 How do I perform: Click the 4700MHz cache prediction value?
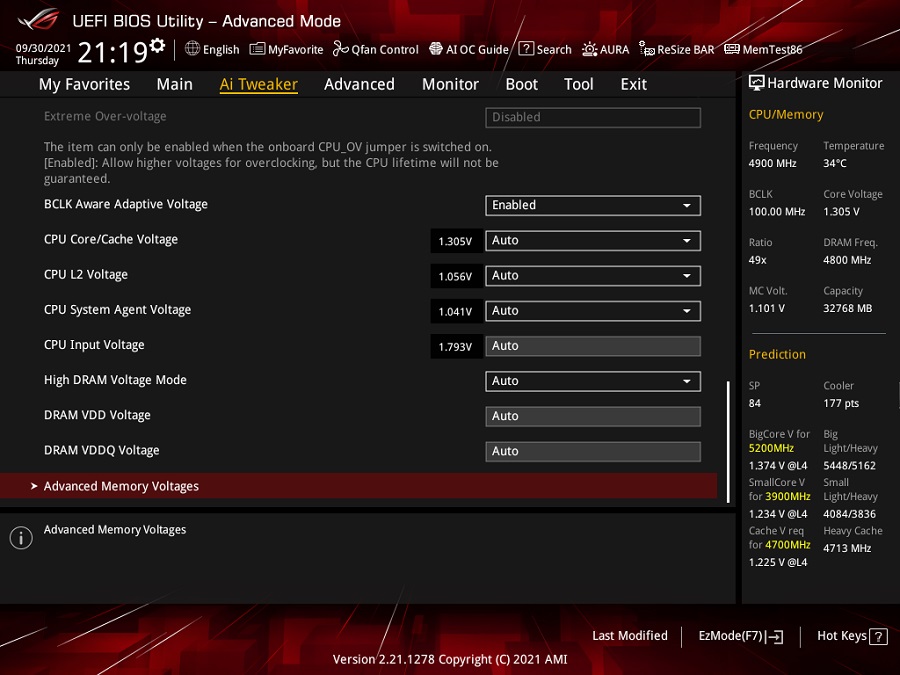tap(787, 545)
